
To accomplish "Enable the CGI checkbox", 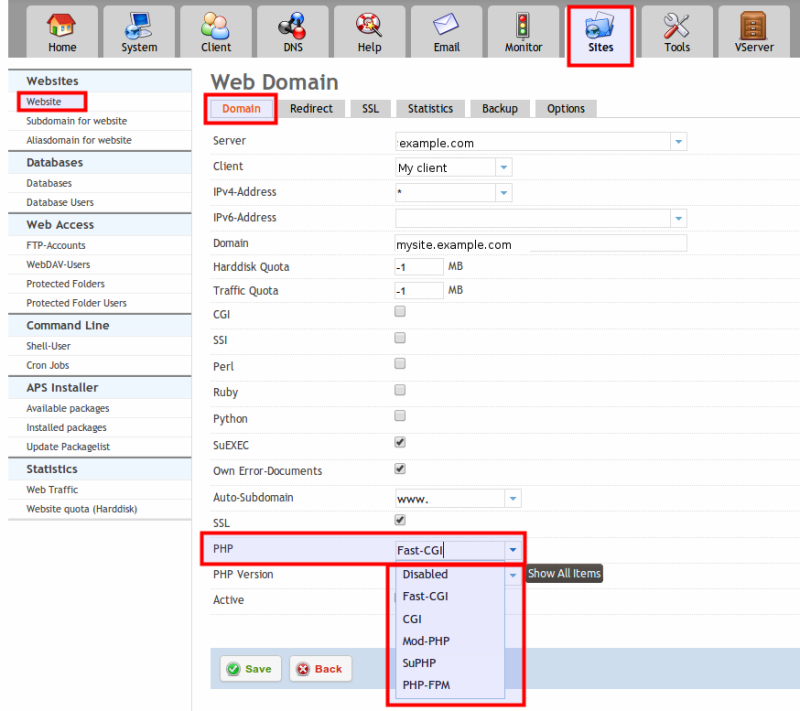I will (400, 312).
